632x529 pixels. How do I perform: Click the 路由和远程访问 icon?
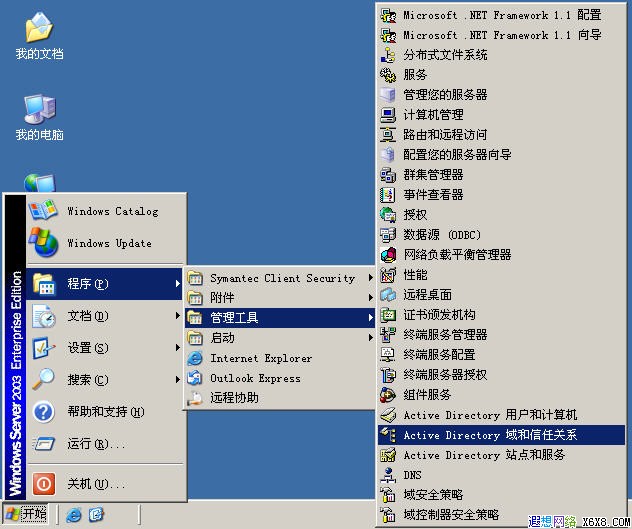point(388,134)
